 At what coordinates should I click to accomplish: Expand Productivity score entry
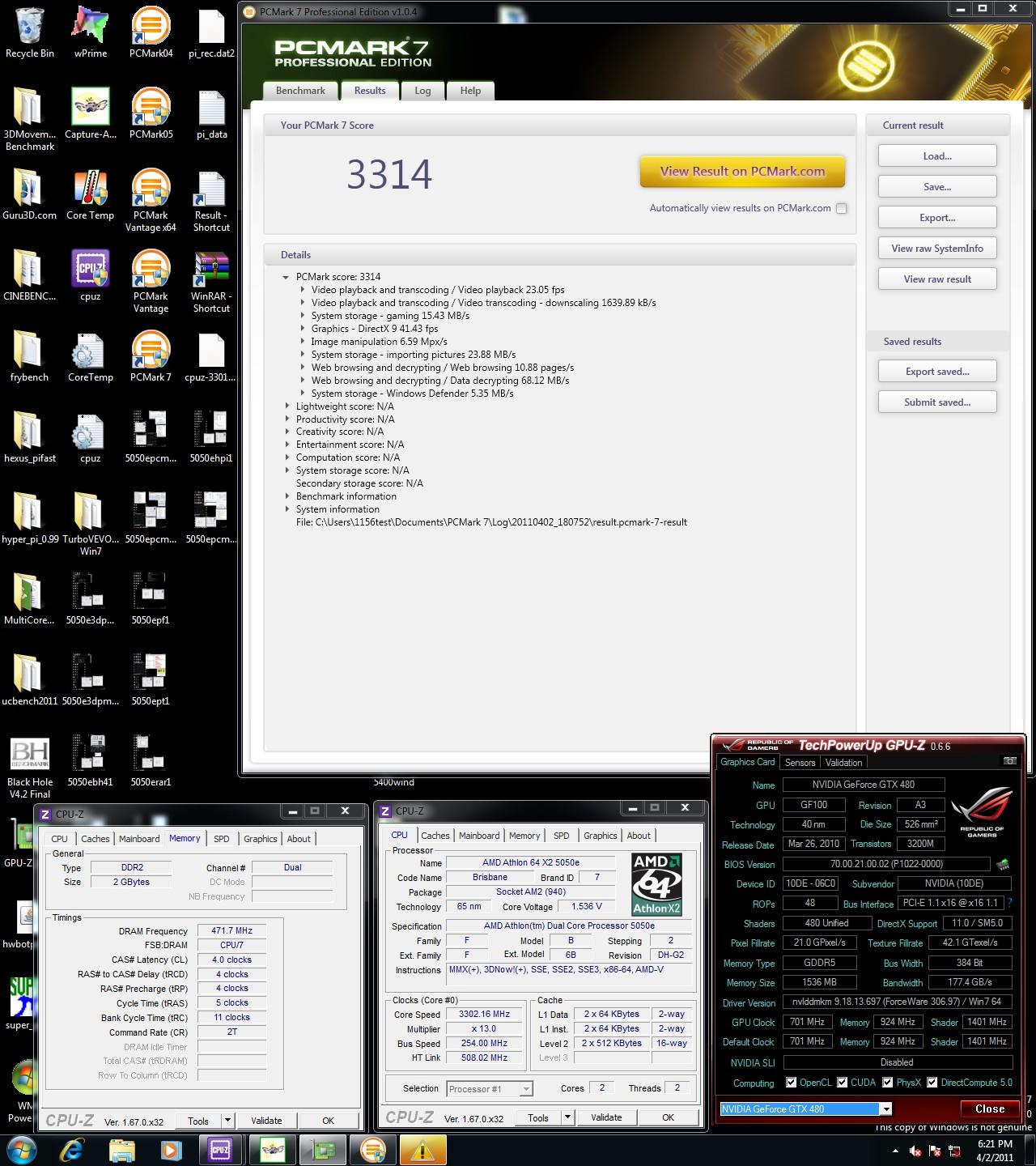(x=287, y=419)
